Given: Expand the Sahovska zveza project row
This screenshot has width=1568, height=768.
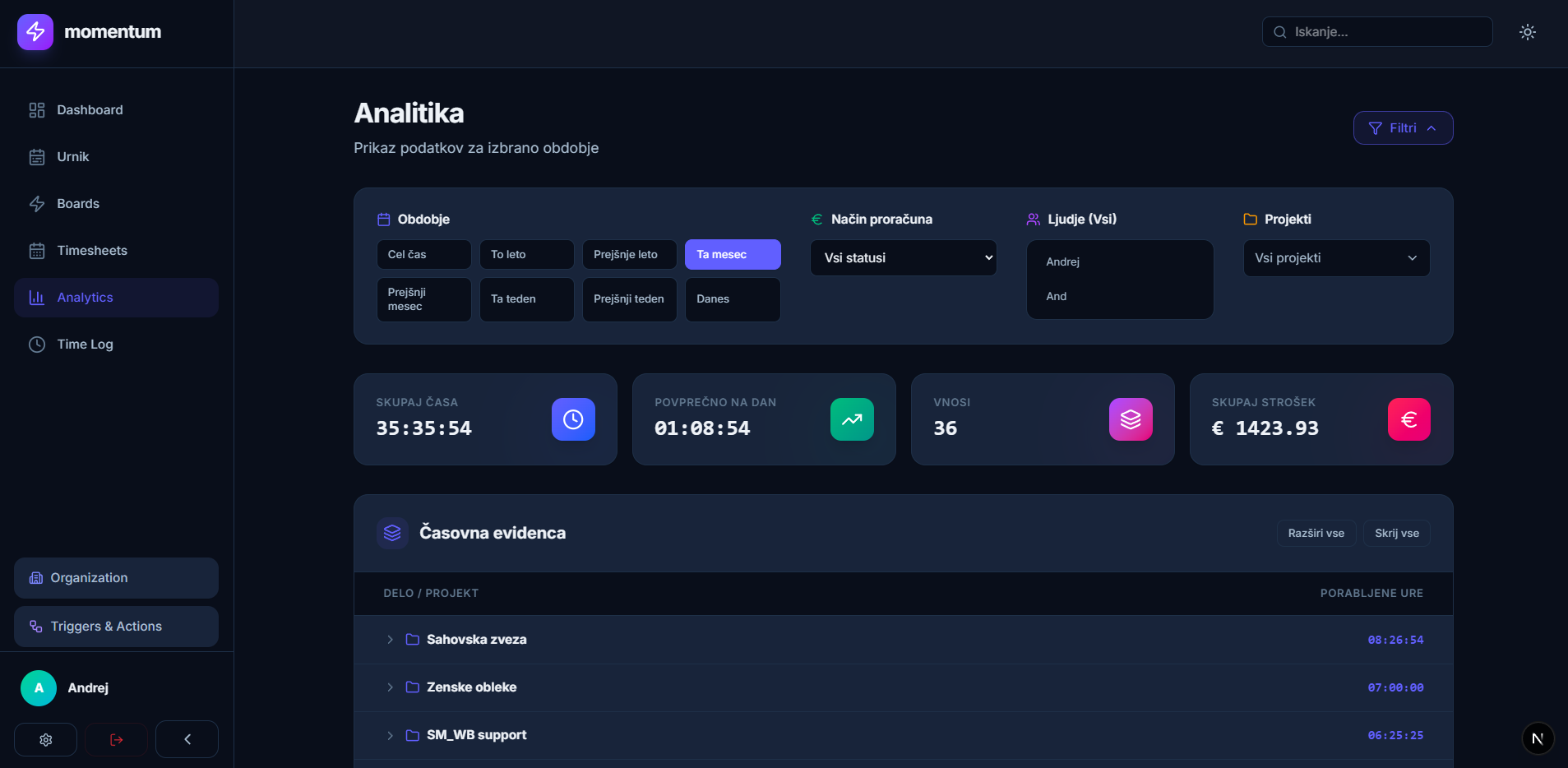Looking at the screenshot, I should (390, 640).
